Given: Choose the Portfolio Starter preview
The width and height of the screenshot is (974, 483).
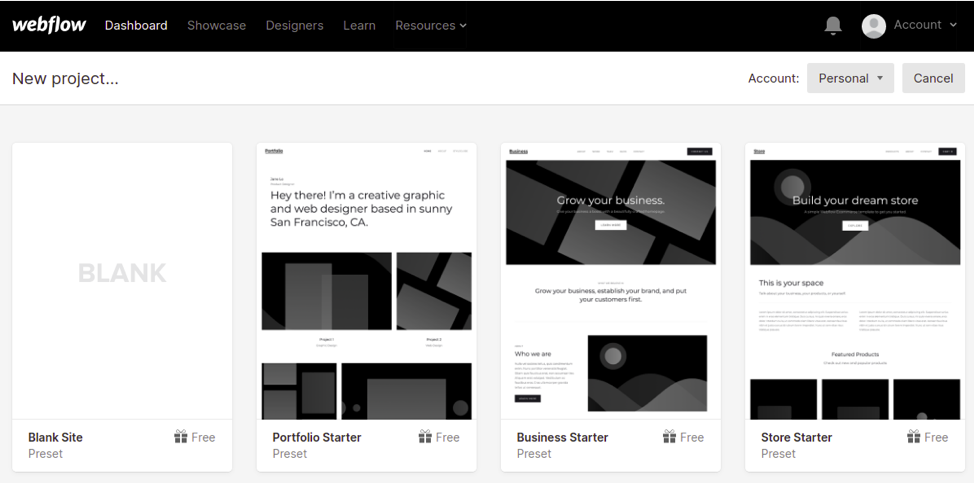Looking at the screenshot, I should (366, 281).
